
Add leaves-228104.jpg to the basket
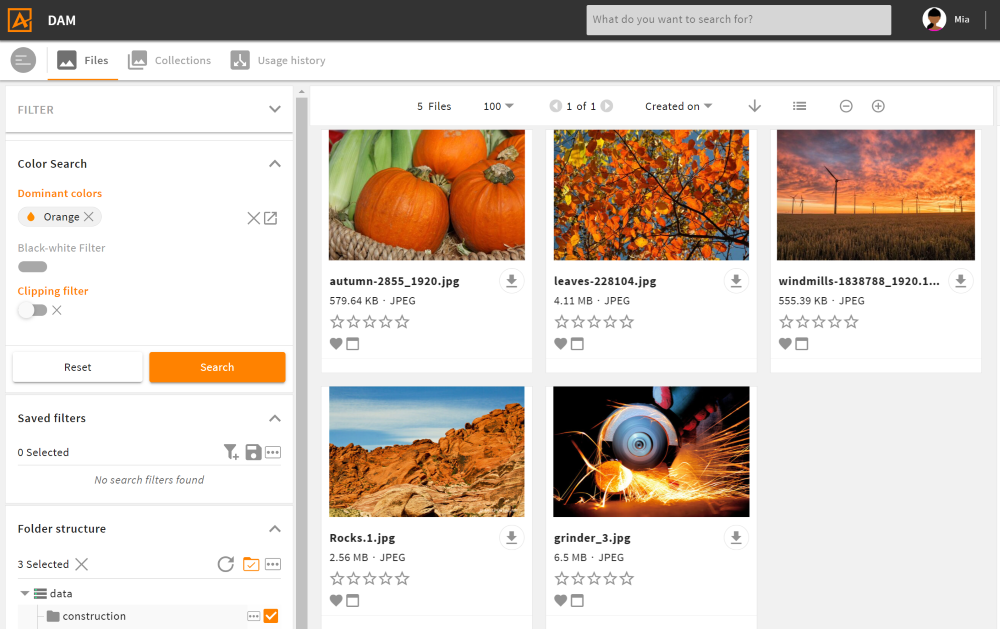[x=577, y=344]
